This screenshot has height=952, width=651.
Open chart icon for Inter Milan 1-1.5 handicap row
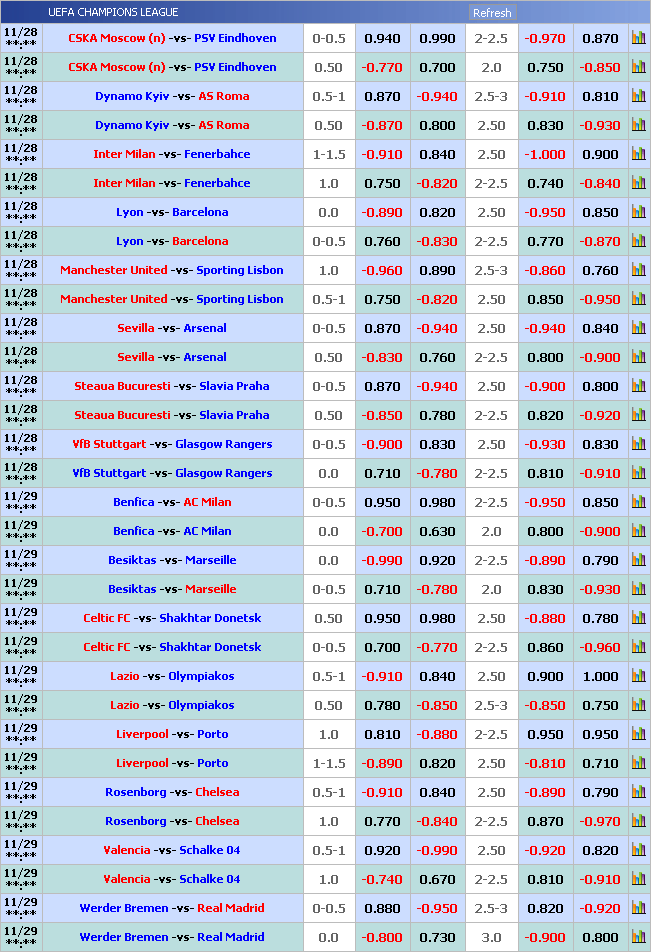tap(638, 154)
